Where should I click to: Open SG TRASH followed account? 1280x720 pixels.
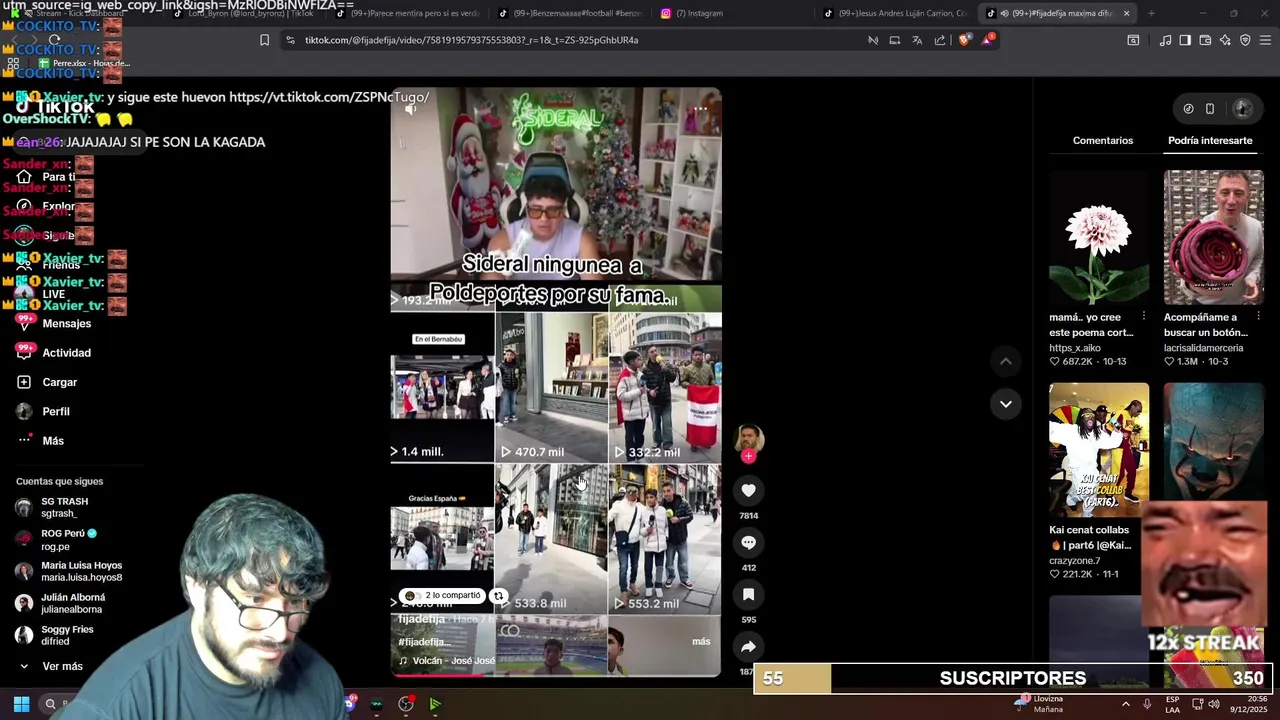point(52,507)
